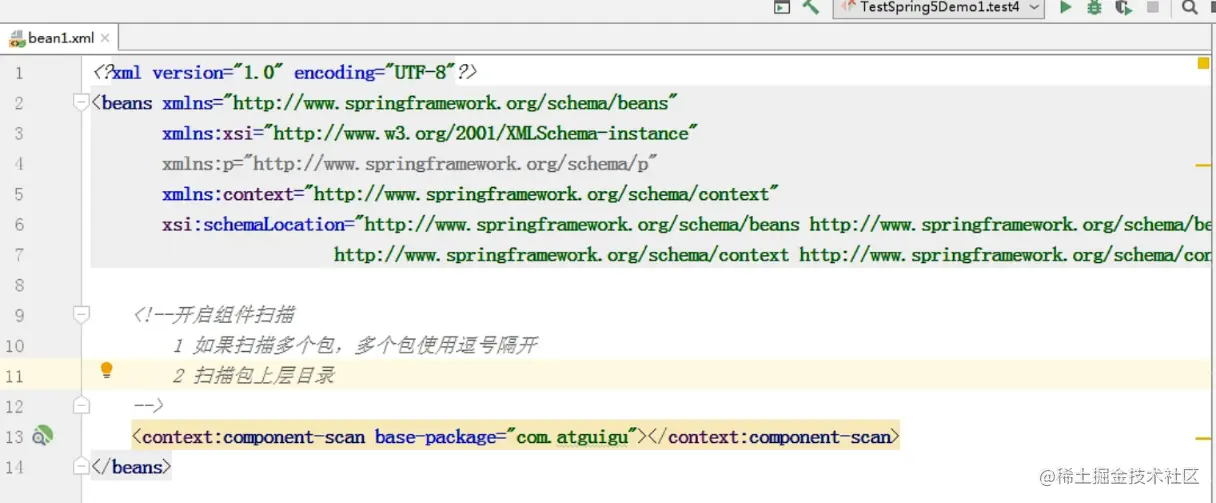Click the closing </beans> tag

131,467
